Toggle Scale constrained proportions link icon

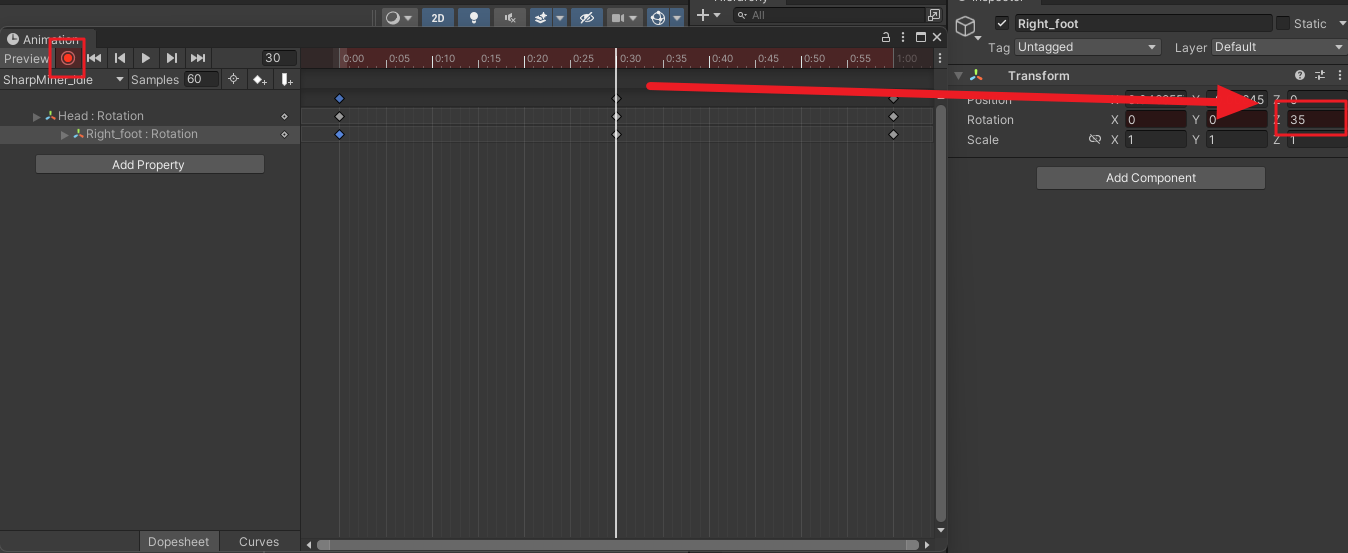(x=1095, y=140)
